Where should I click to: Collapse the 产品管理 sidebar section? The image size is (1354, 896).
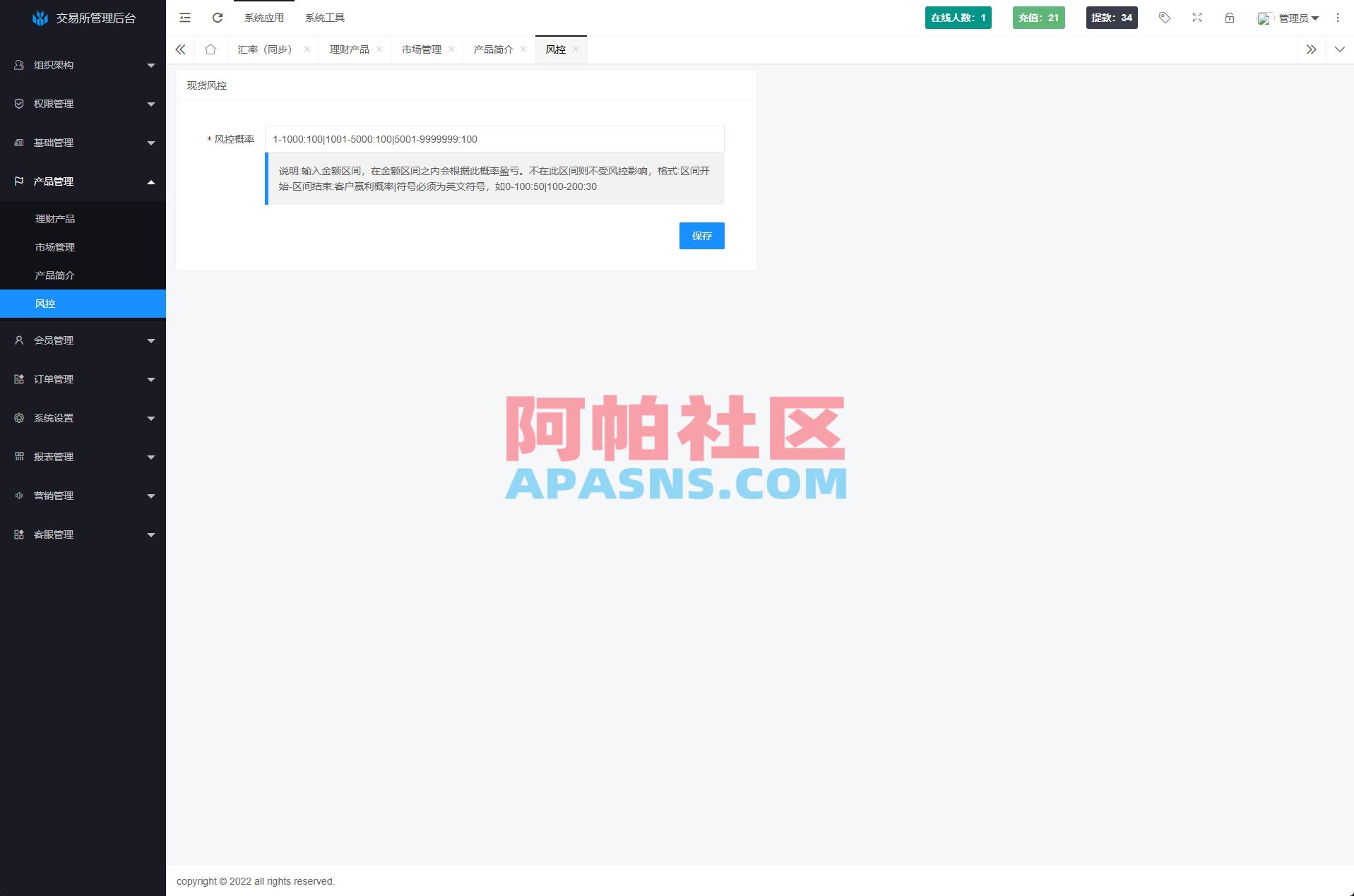[x=83, y=181]
